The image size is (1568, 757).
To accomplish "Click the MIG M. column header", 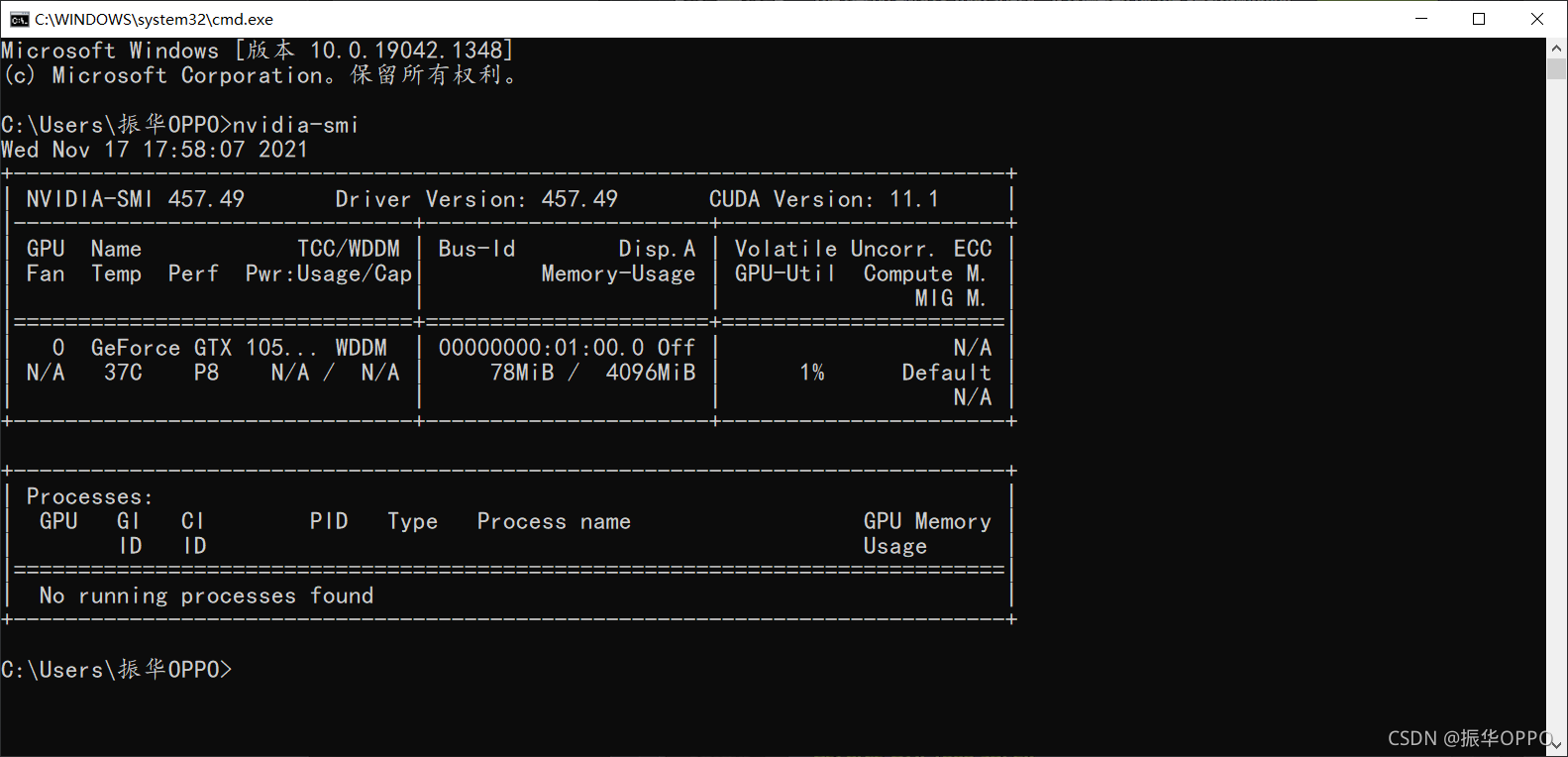I will click(950, 298).
